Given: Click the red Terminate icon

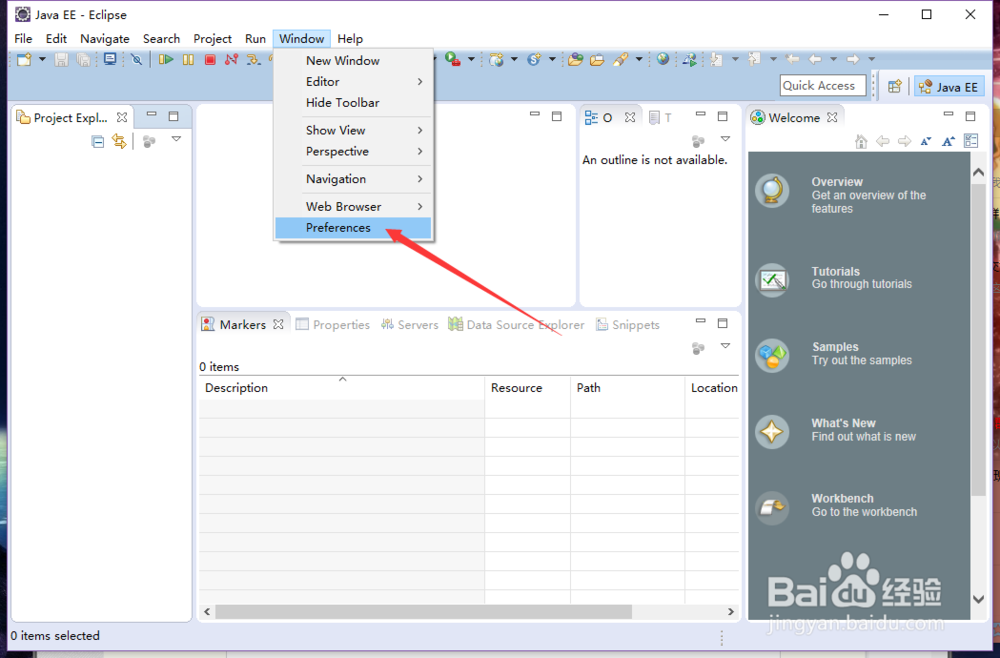Looking at the screenshot, I should click(x=210, y=59).
